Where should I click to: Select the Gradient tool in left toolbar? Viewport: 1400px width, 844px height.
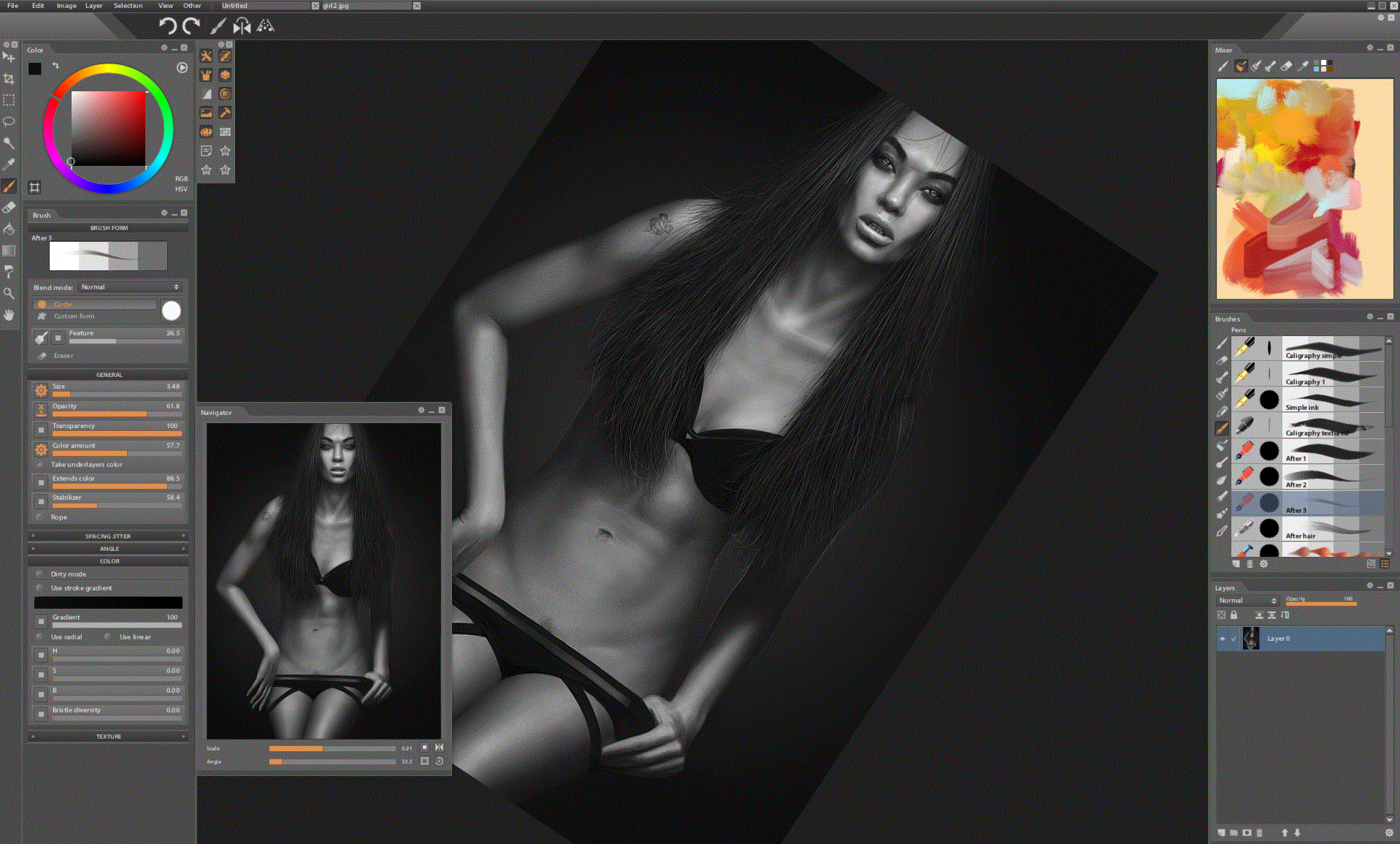(x=9, y=251)
